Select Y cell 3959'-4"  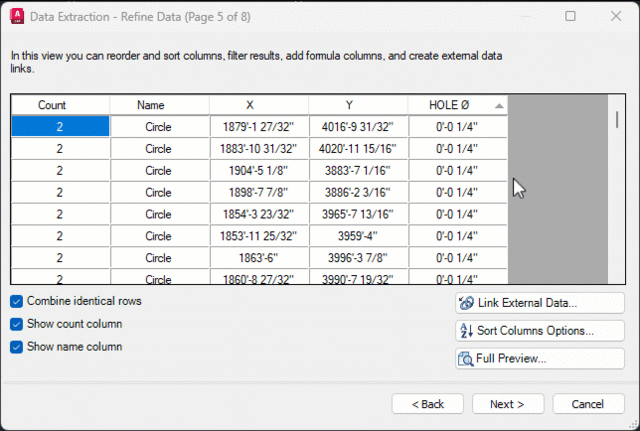[x=358, y=236]
